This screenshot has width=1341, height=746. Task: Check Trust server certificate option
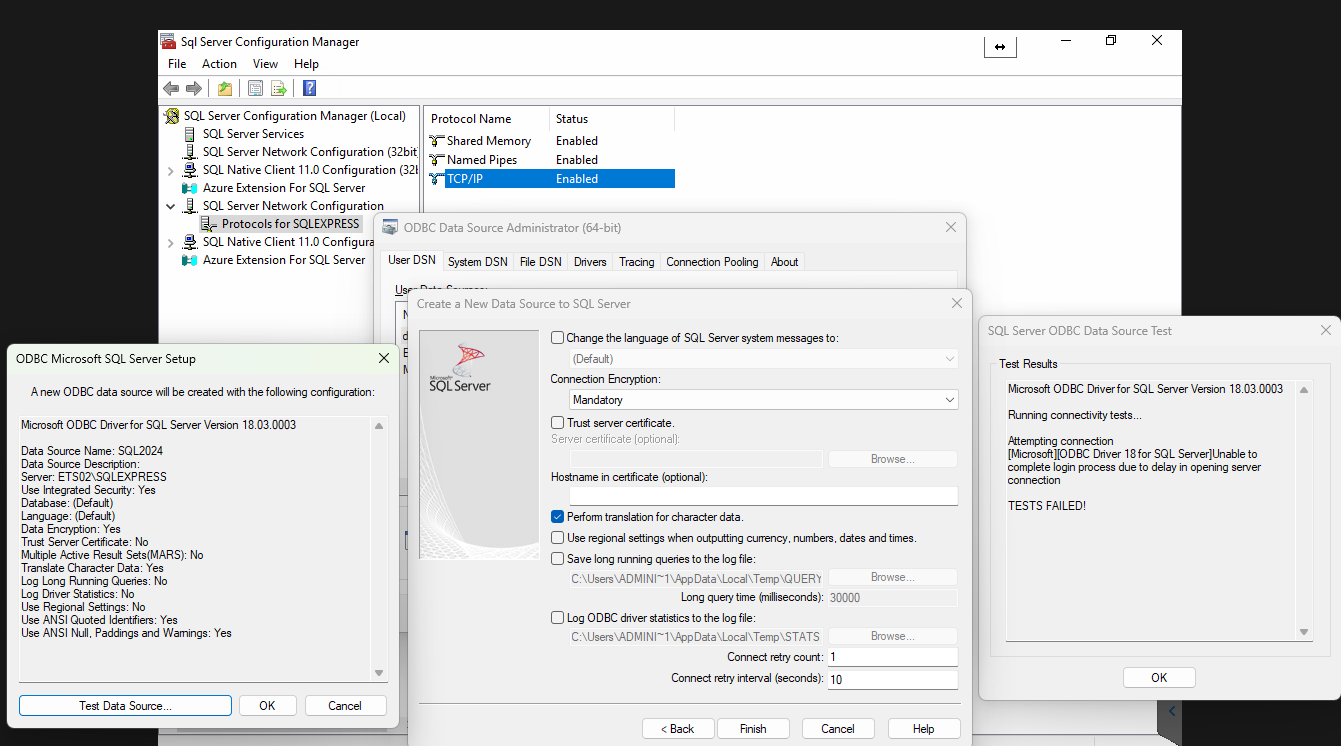[x=557, y=423]
